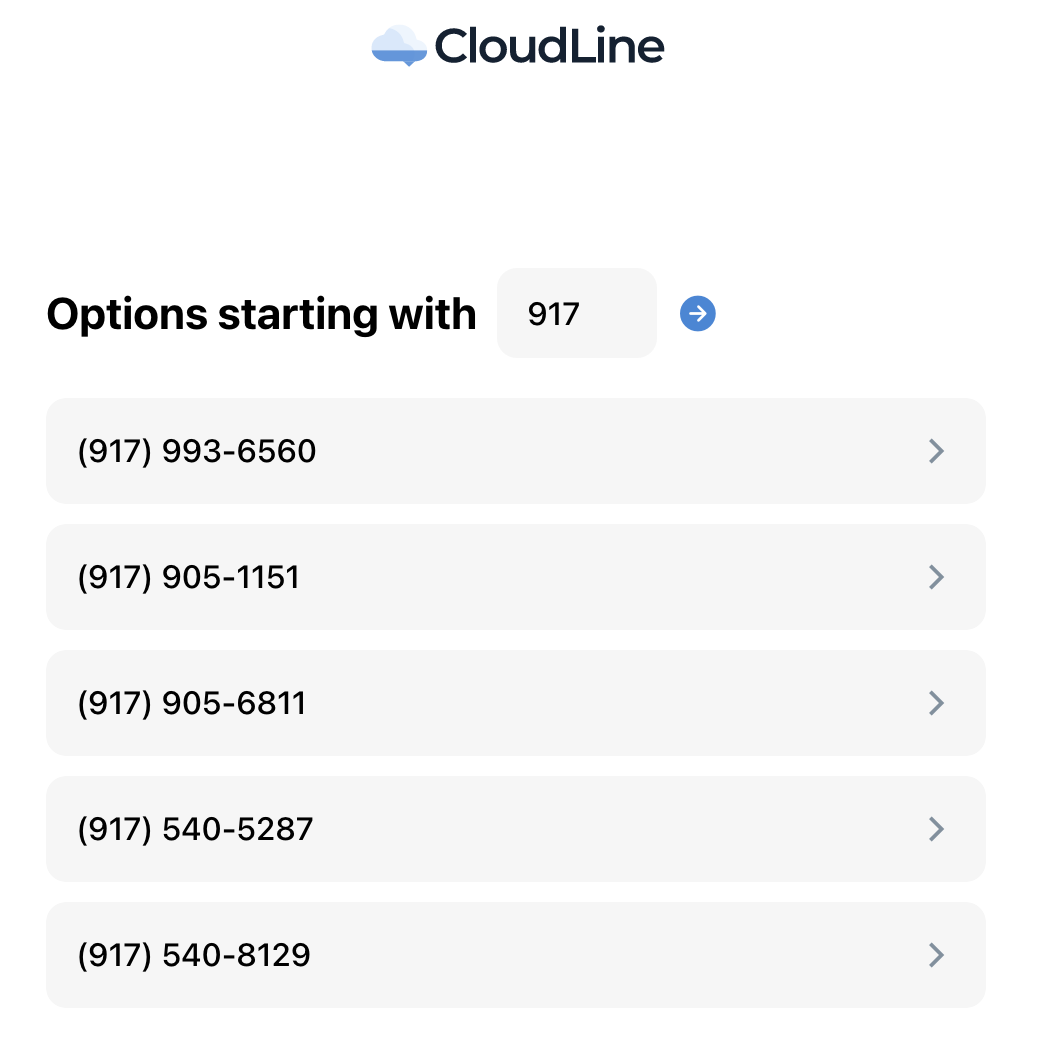Tap the last option row ending in 8129

click(x=515, y=955)
